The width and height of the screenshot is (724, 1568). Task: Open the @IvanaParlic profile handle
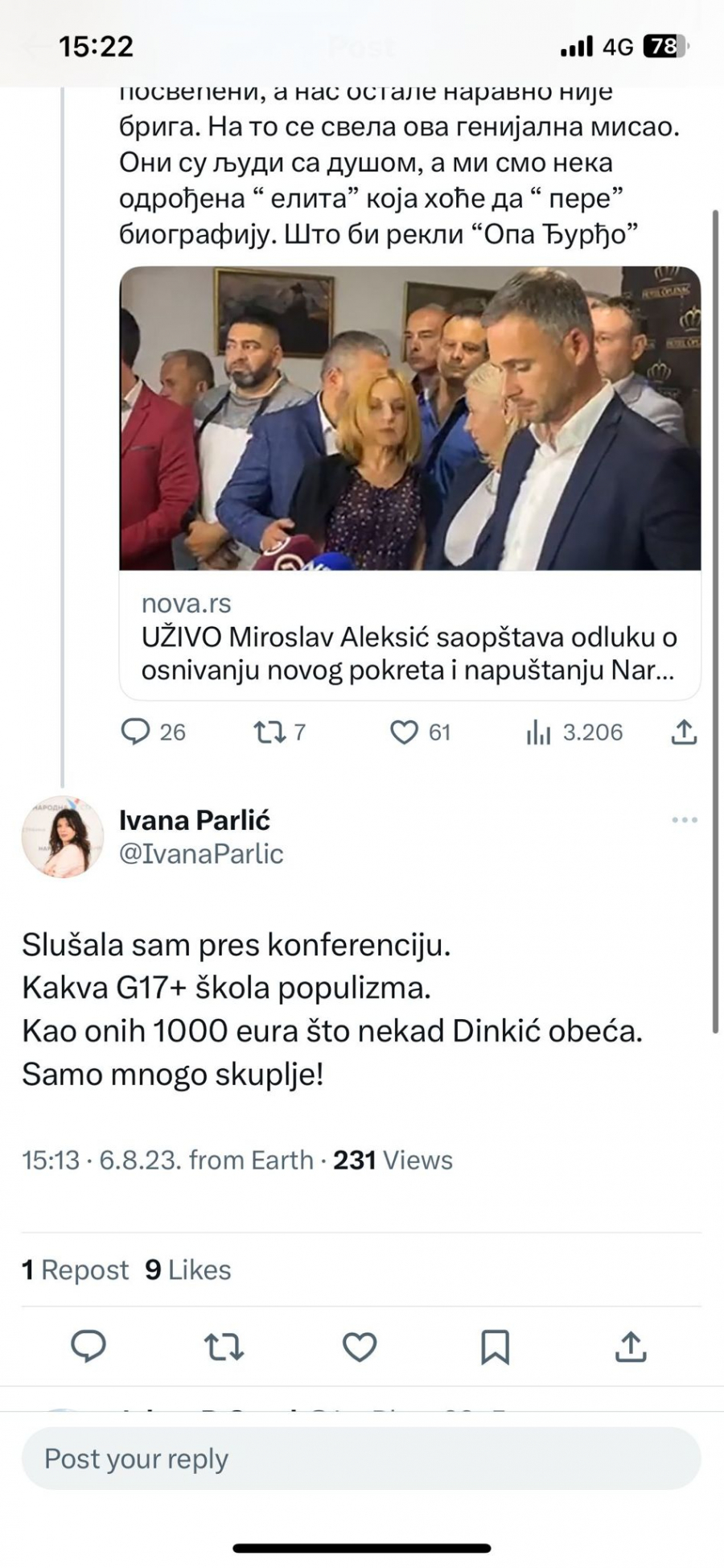pyautogui.click(x=201, y=855)
